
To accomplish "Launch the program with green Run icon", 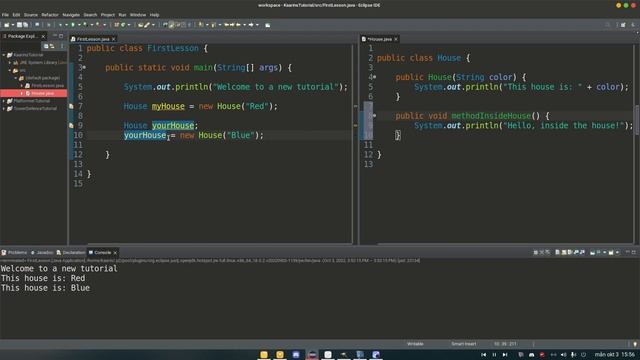I will pyautogui.click(x=73, y=25).
